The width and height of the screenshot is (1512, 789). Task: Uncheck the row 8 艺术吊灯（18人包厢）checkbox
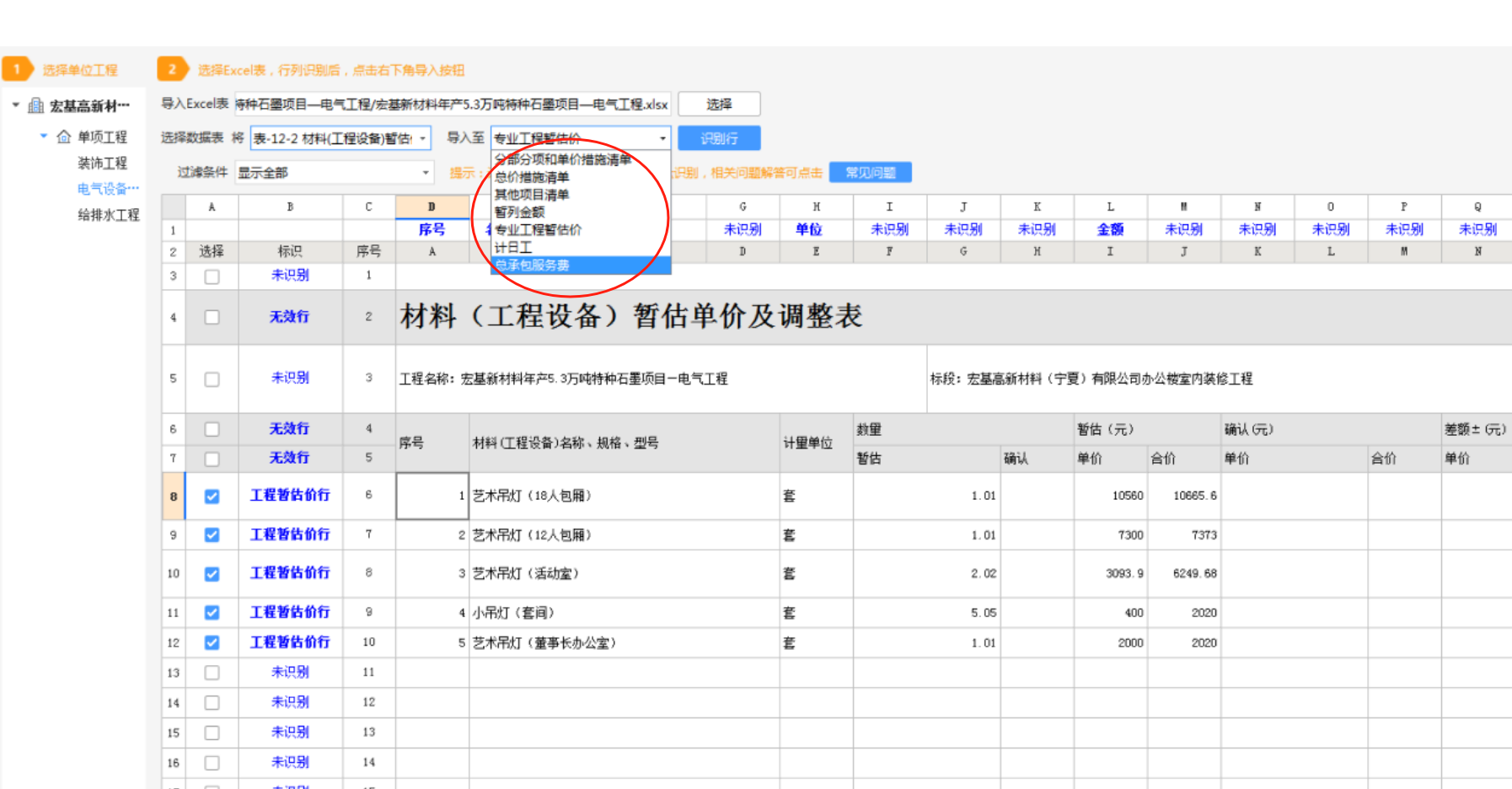click(x=212, y=496)
